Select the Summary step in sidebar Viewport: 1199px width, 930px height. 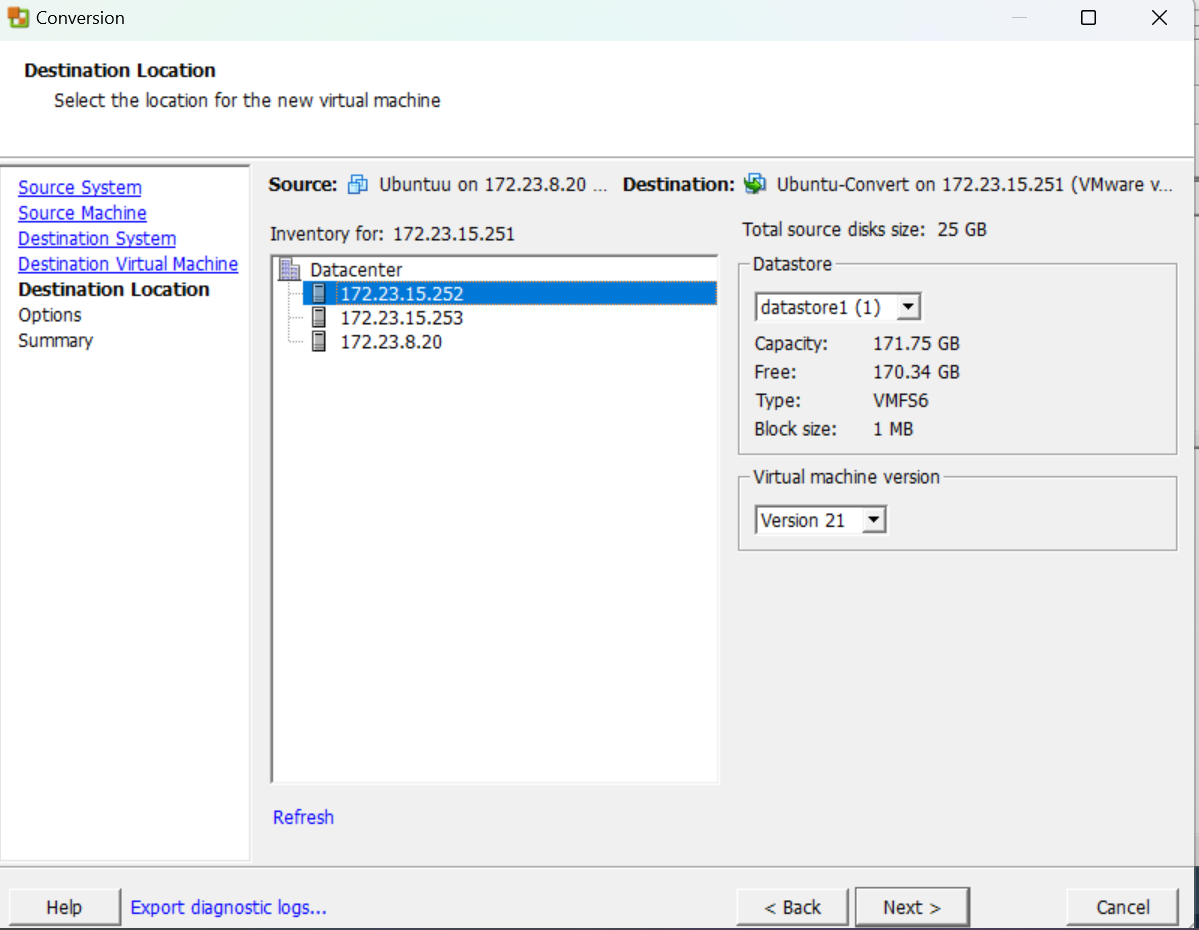pos(55,340)
